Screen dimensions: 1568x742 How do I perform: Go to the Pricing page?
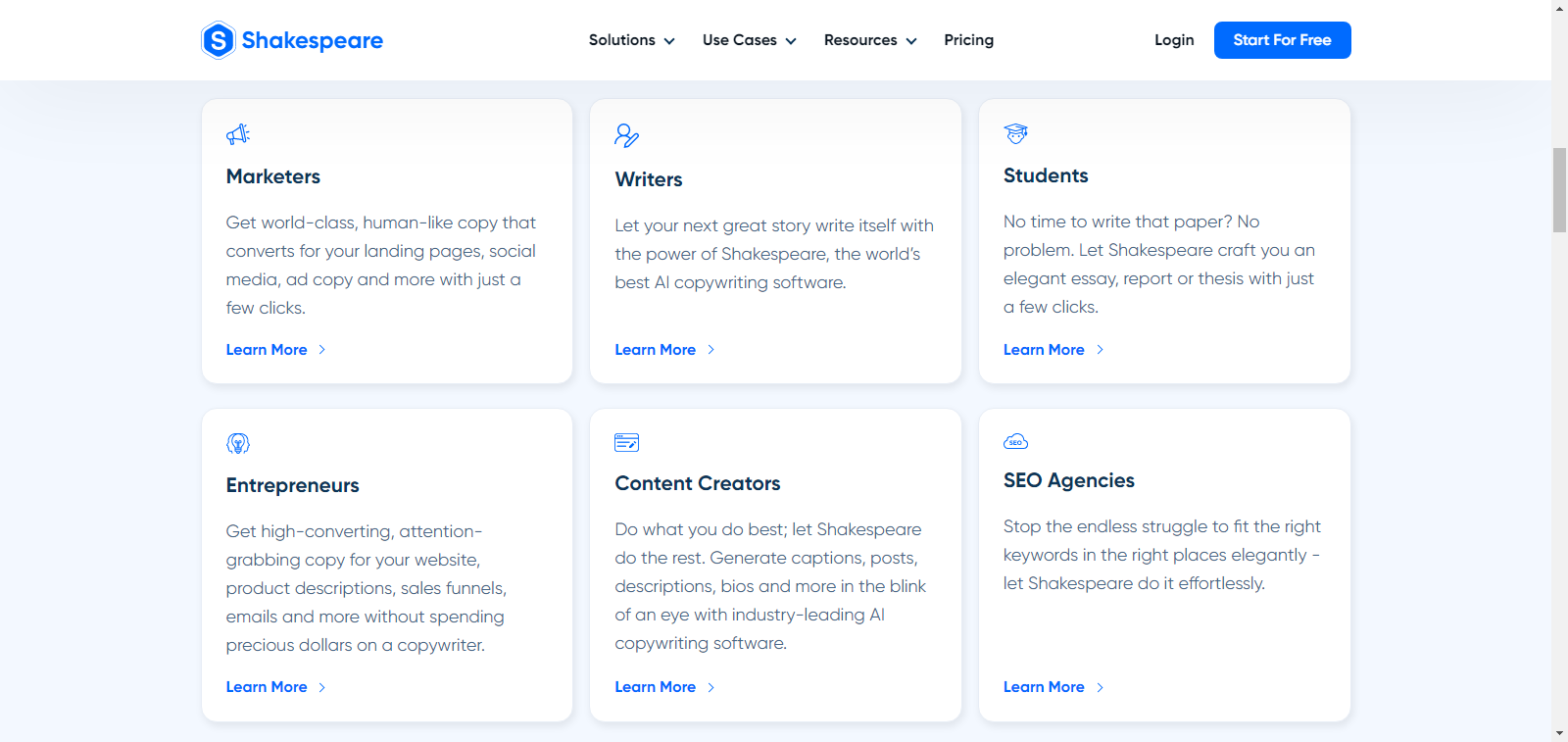[x=968, y=40]
